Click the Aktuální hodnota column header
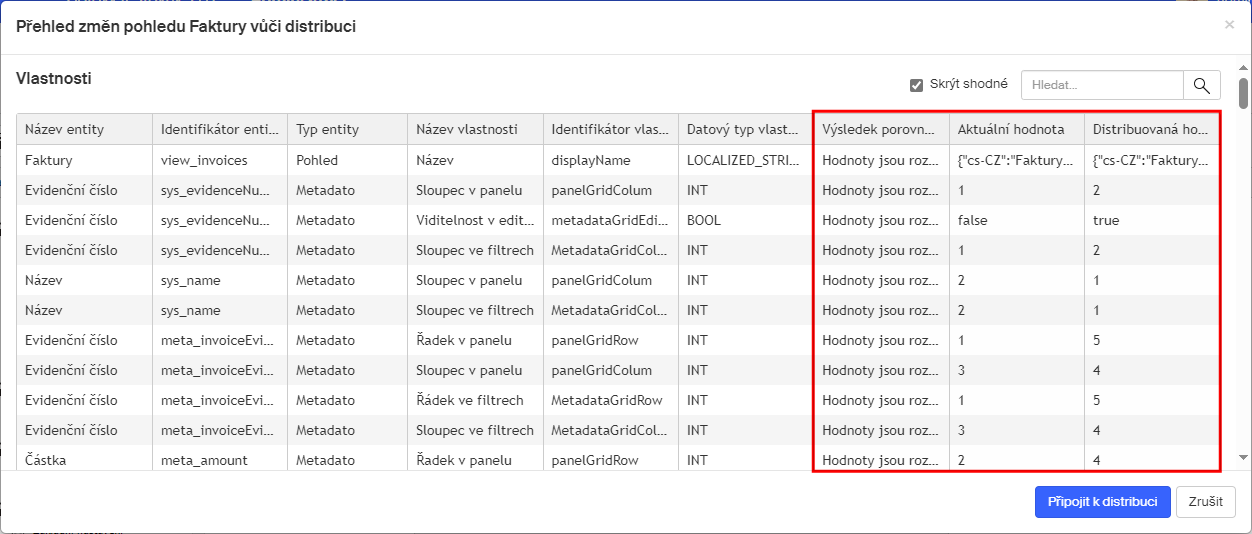This screenshot has height=534, width=1252. coord(1017,130)
